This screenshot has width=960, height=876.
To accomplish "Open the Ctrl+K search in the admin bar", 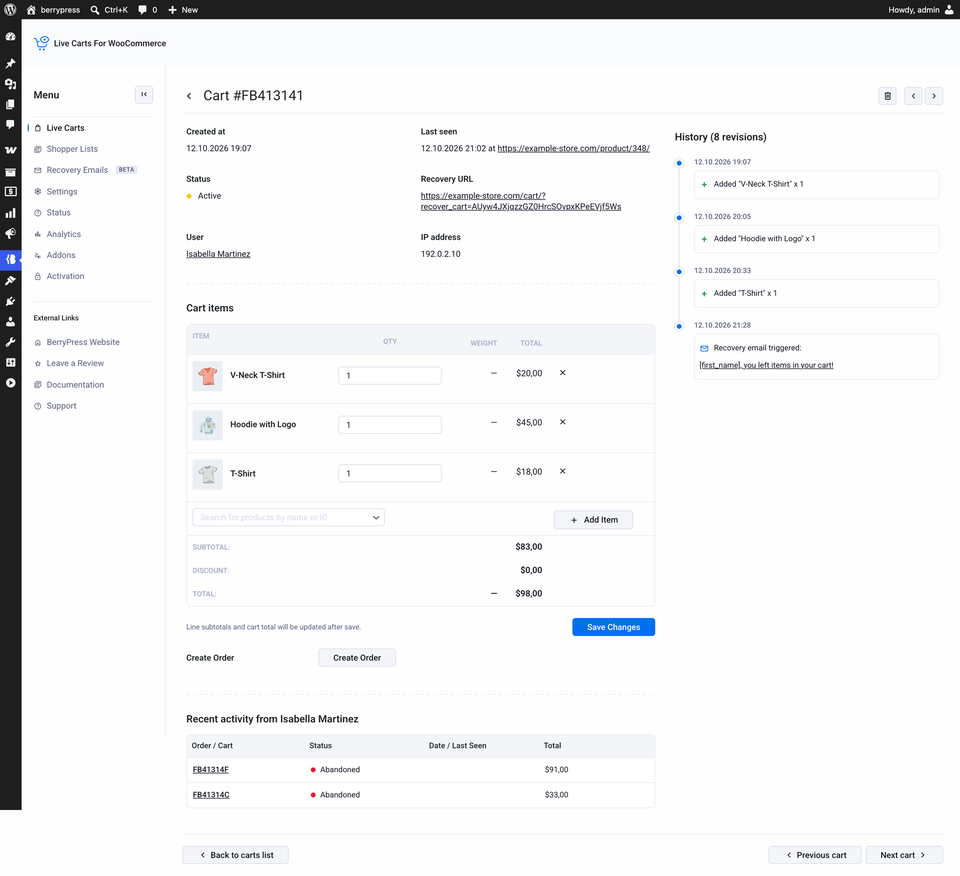I will (x=109, y=10).
